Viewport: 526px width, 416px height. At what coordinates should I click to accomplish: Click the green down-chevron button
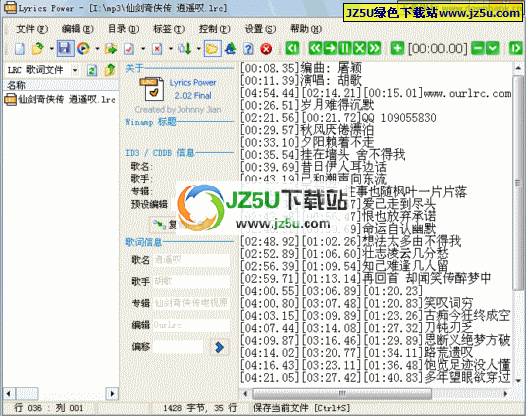coord(492,48)
